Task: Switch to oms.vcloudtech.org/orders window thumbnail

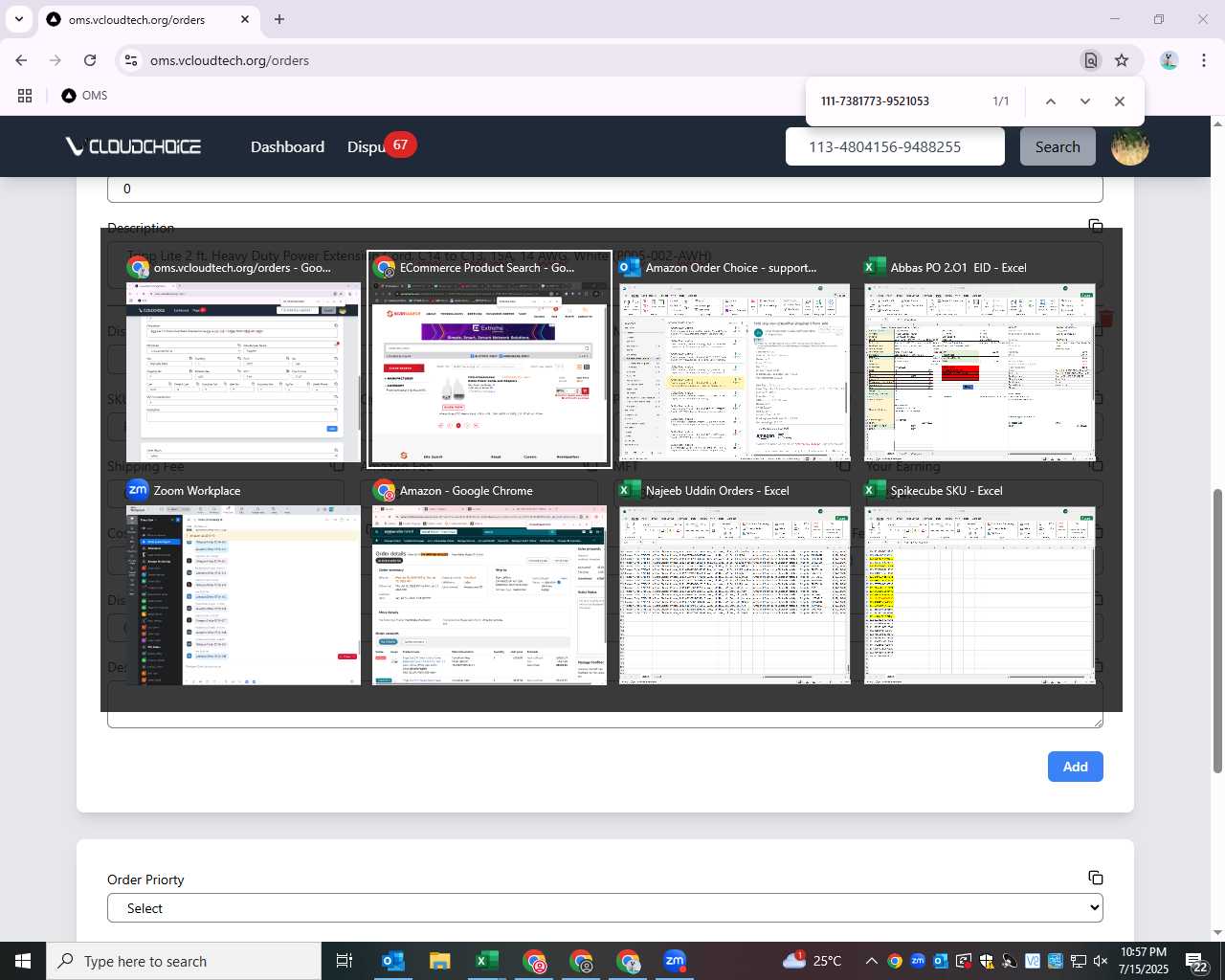Action: coord(243,361)
